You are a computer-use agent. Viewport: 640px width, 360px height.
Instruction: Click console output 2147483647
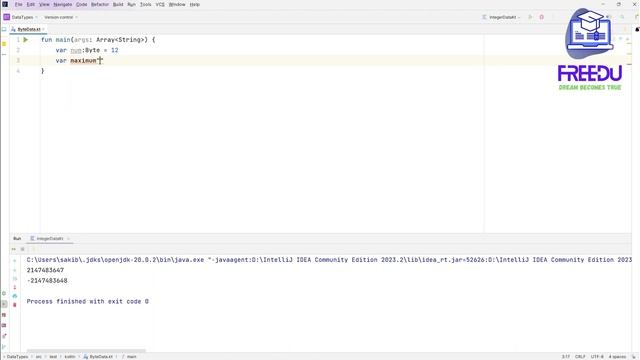[x=45, y=270]
